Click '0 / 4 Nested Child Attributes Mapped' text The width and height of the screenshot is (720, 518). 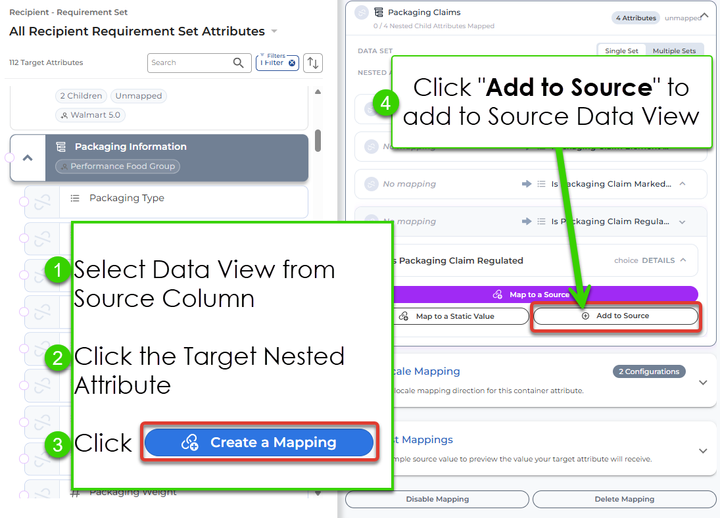433,26
